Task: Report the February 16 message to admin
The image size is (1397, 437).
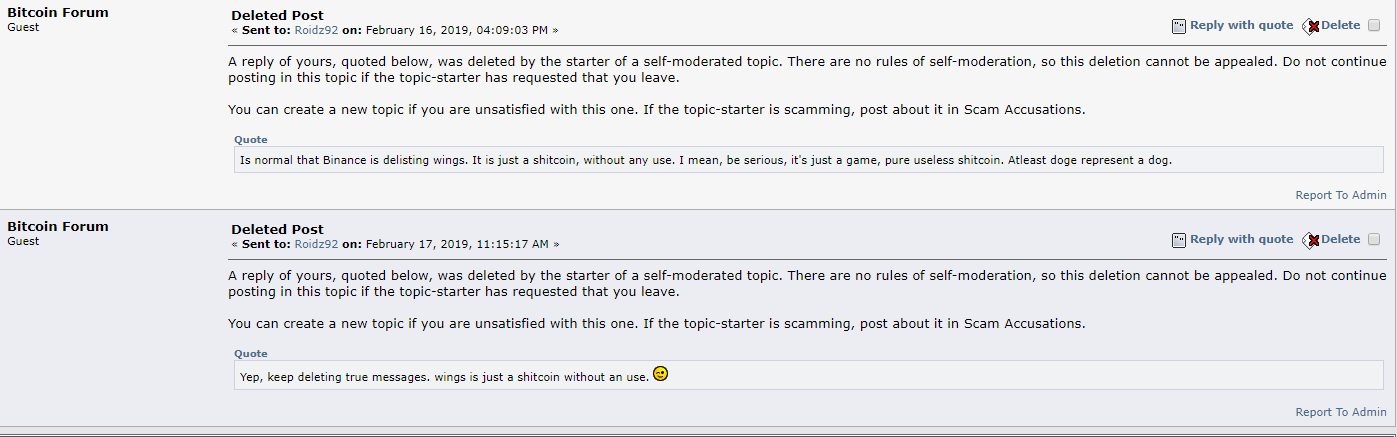Action: (x=1341, y=195)
